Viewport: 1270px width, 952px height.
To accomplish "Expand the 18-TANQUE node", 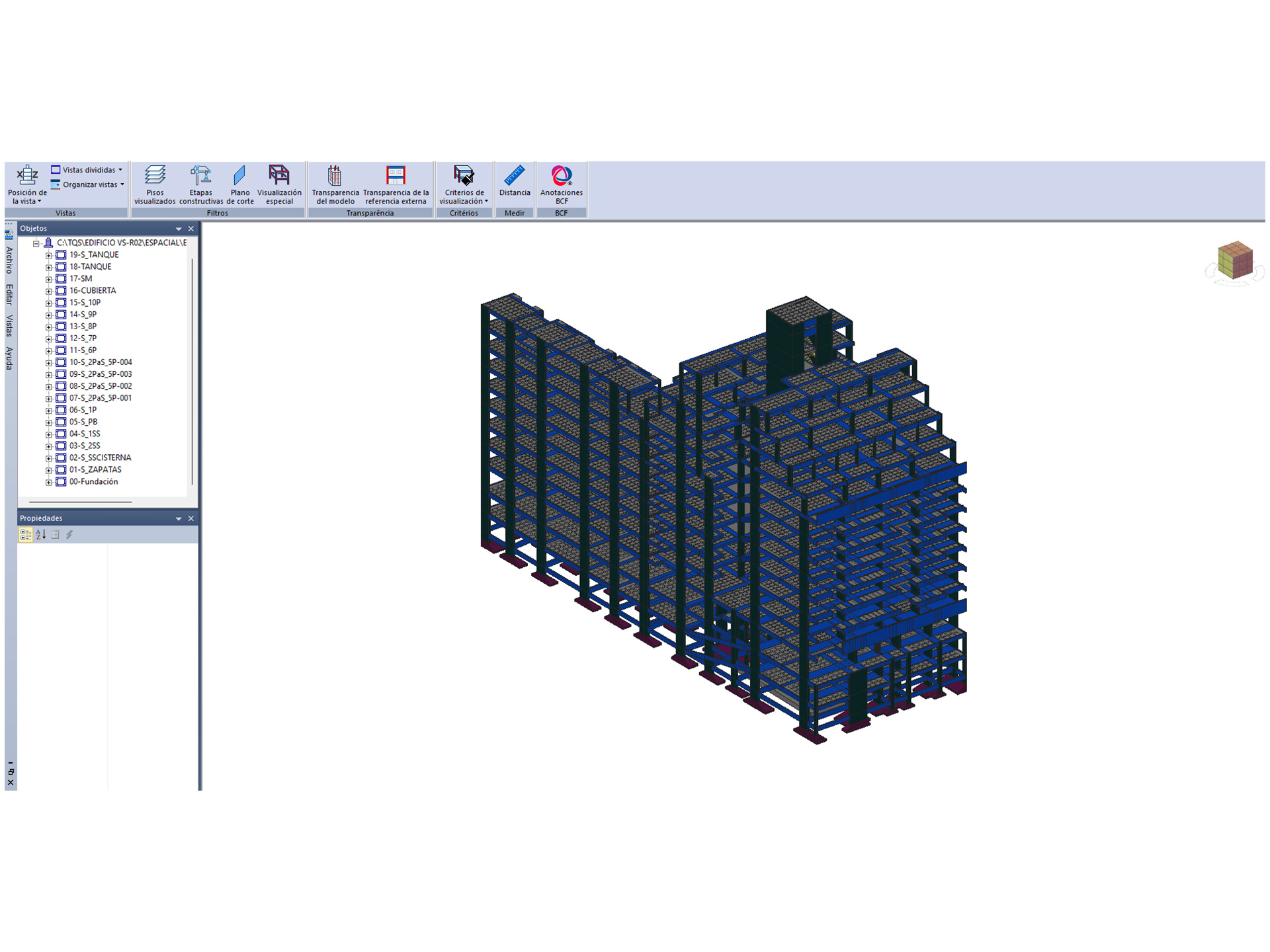I will coord(48,267).
